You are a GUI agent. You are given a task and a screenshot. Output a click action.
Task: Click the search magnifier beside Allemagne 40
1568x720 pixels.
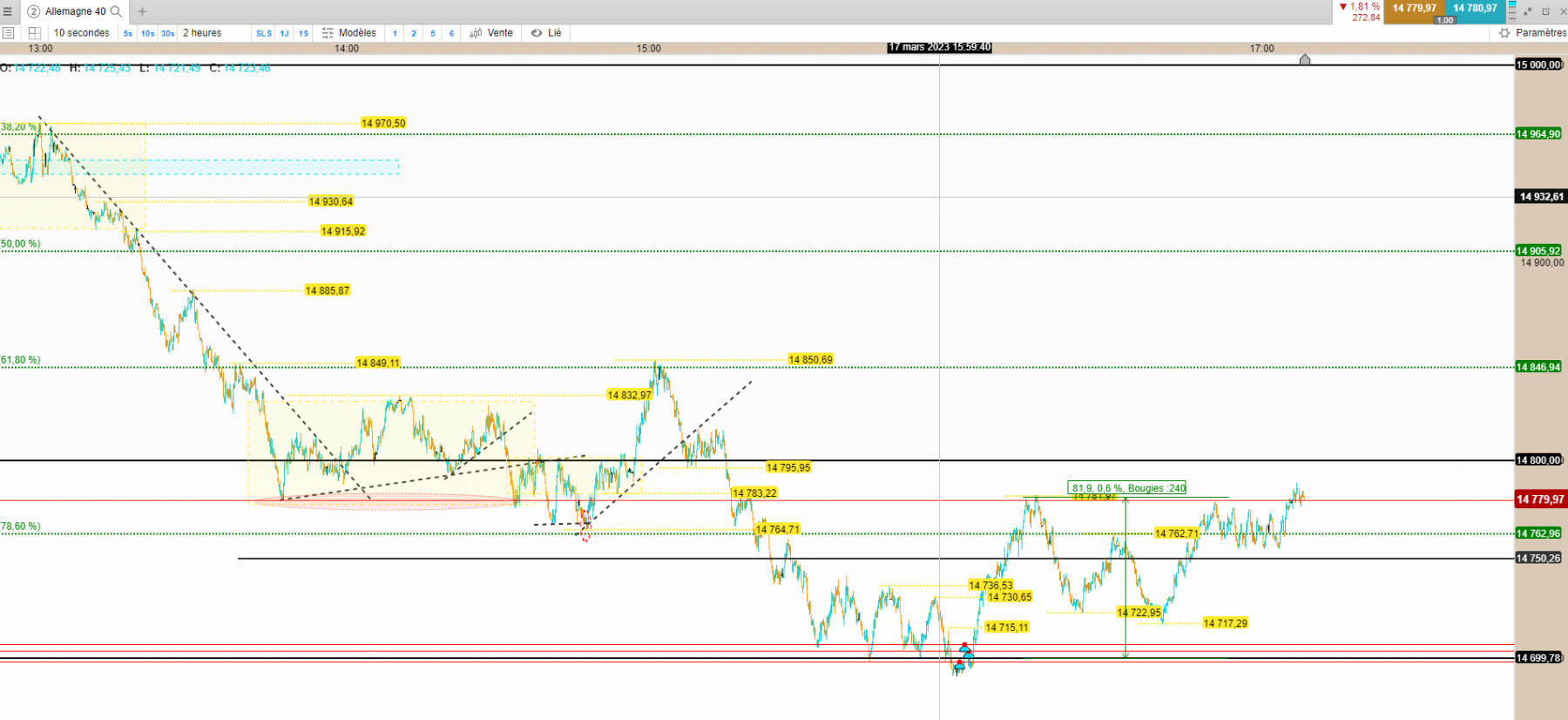tap(116, 11)
